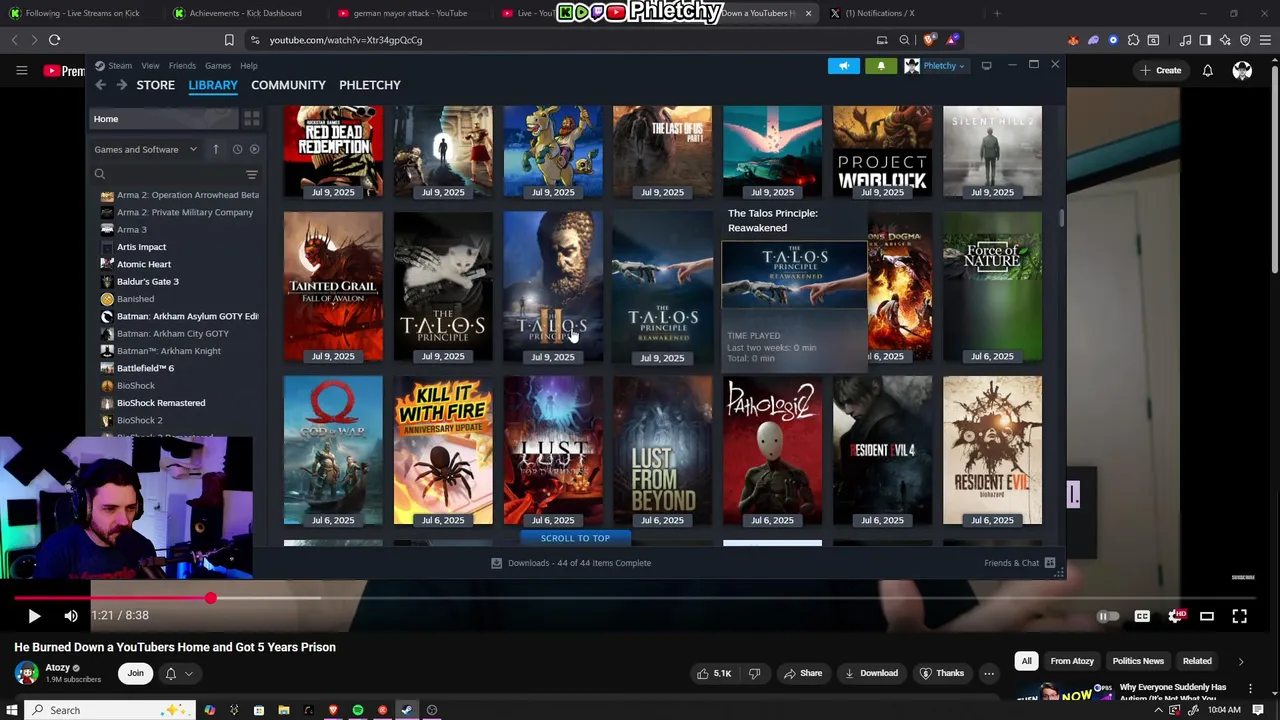
Task: Open Pathologic 2 game cover
Action: coord(772,451)
